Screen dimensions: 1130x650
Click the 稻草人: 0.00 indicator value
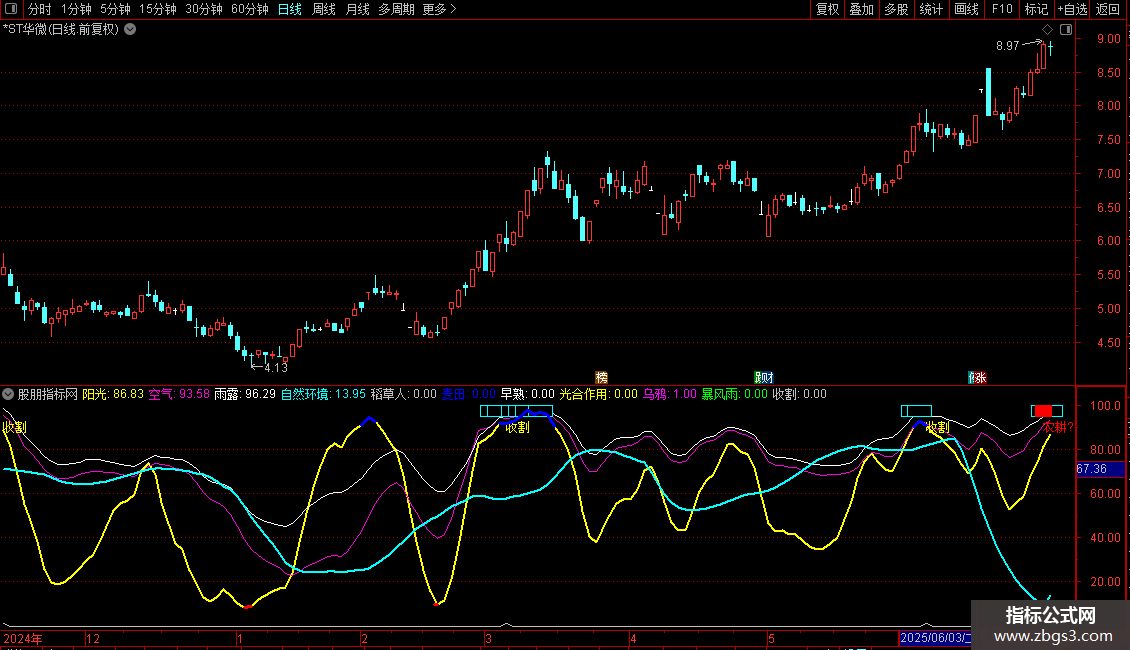[404, 394]
